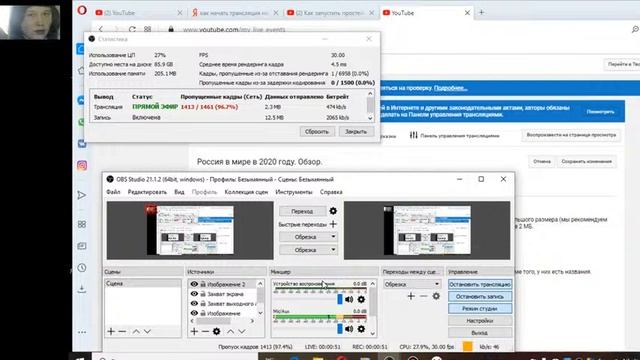Open Справка menu in OBS
640x360 pixels.
pyautogui.click(x=331, y=192)
